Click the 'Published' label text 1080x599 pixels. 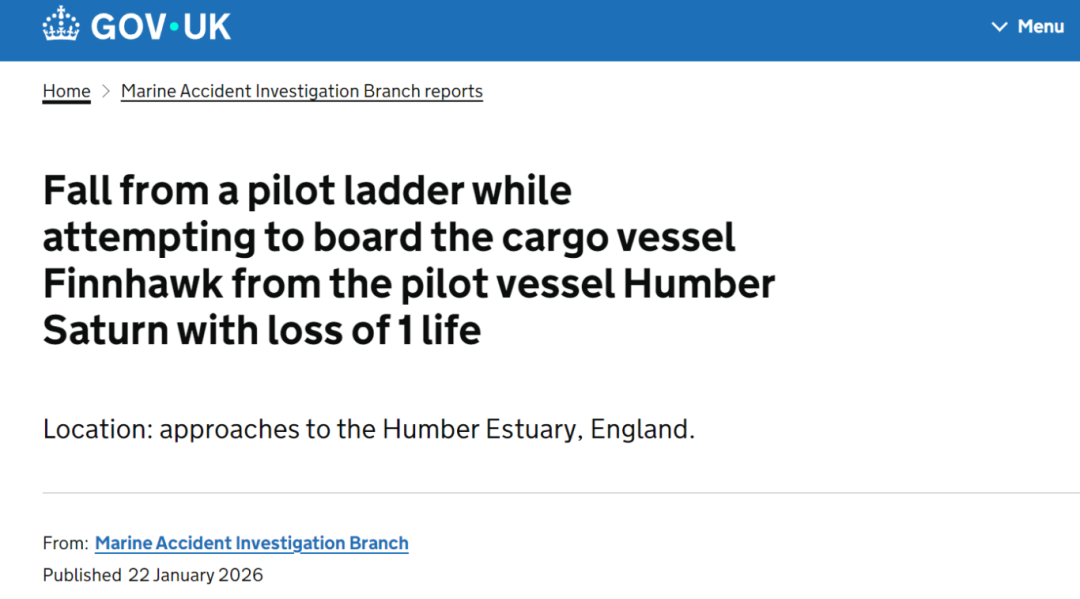coord(82,575)
